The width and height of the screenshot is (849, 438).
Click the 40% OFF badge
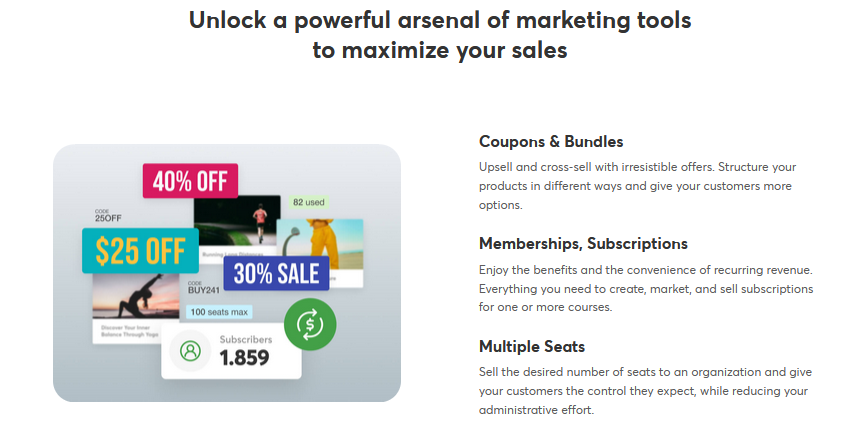pos(190,181)
